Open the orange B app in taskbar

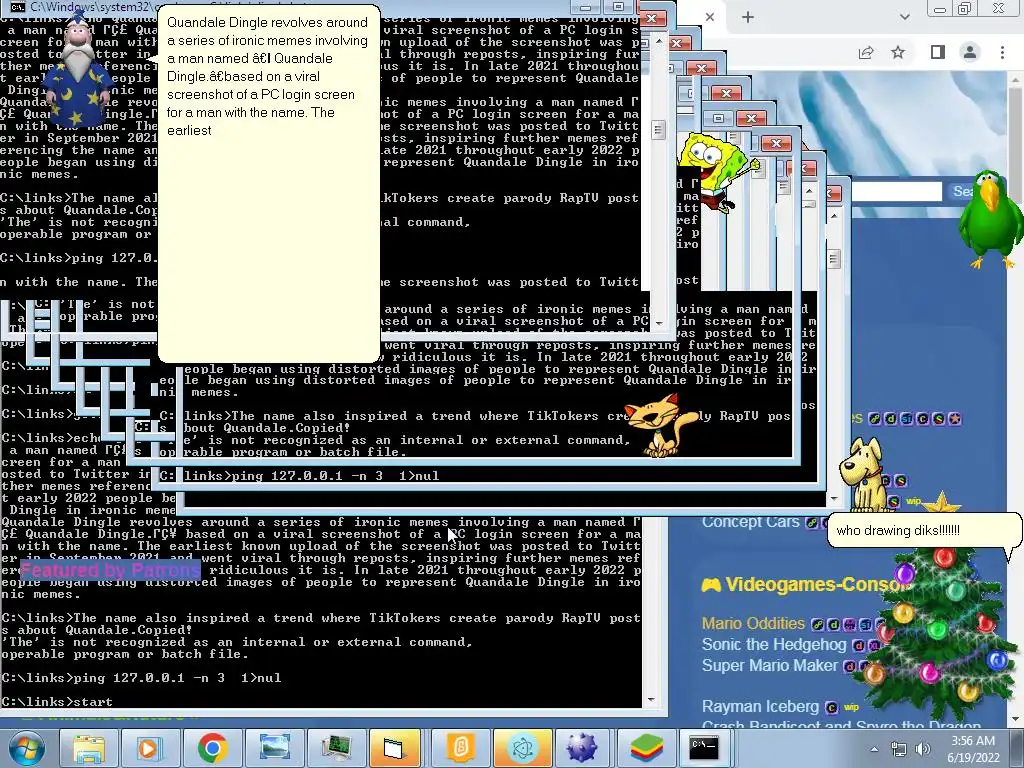pos(460,748)
